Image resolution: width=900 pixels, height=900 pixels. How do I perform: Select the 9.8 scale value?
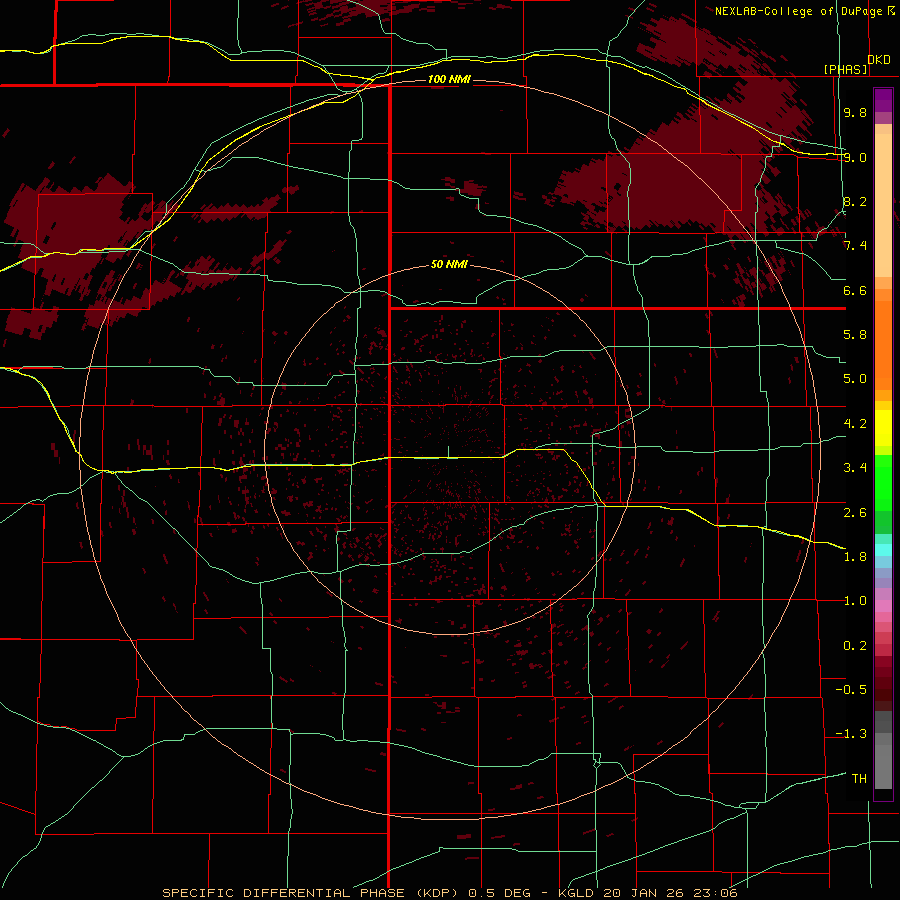855,112
